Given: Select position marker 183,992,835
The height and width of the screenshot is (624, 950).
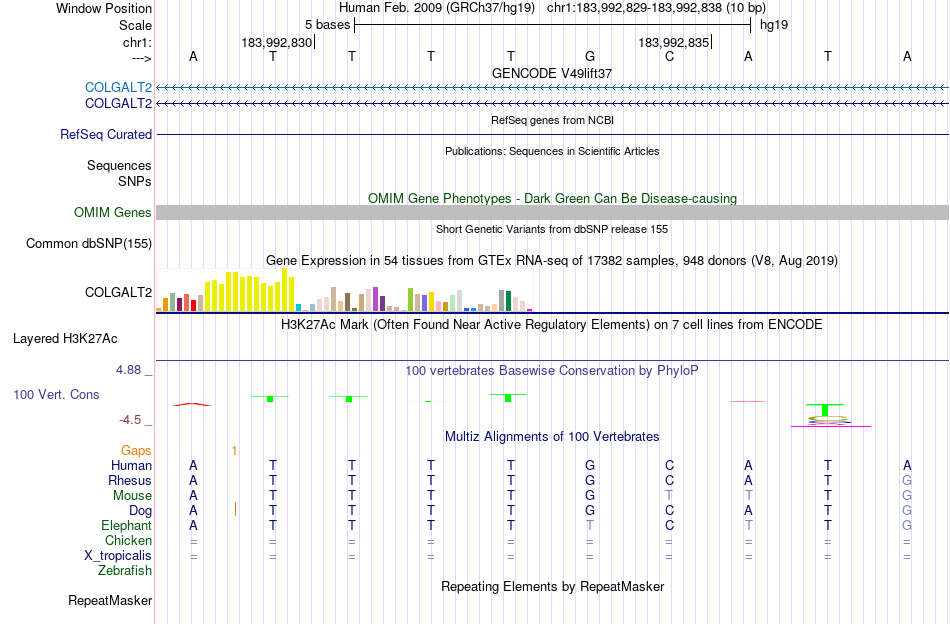Looking at the screenshot, I should (x=673, y=42).
